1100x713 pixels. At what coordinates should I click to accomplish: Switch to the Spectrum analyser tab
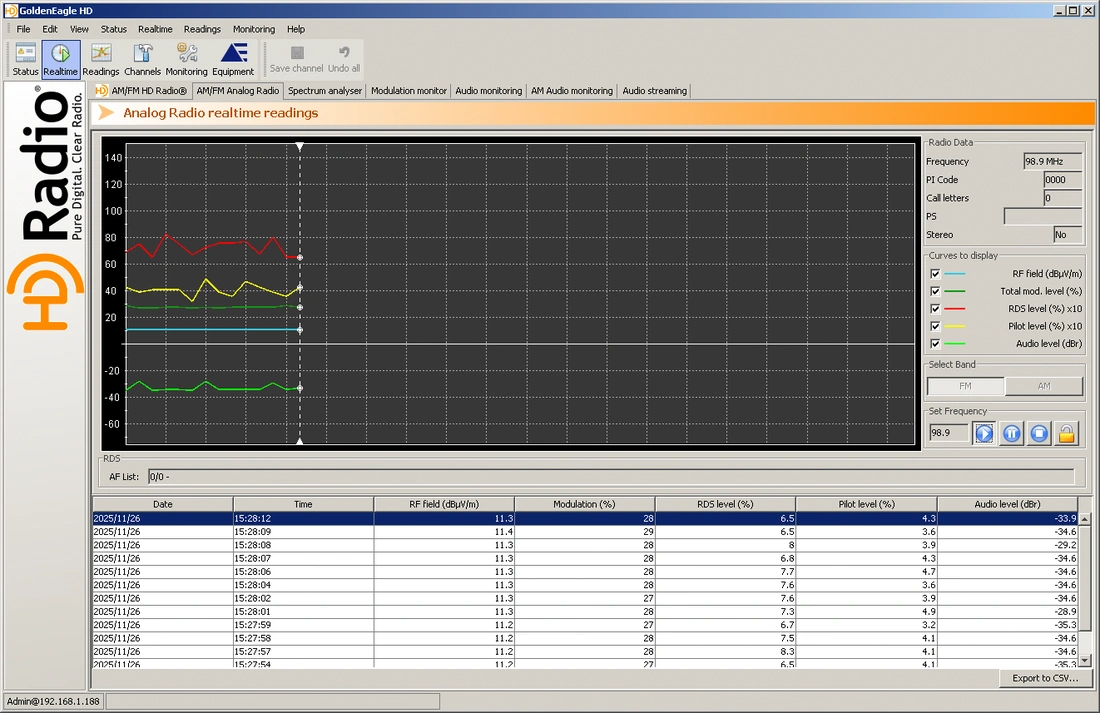(x=324, y=91)
